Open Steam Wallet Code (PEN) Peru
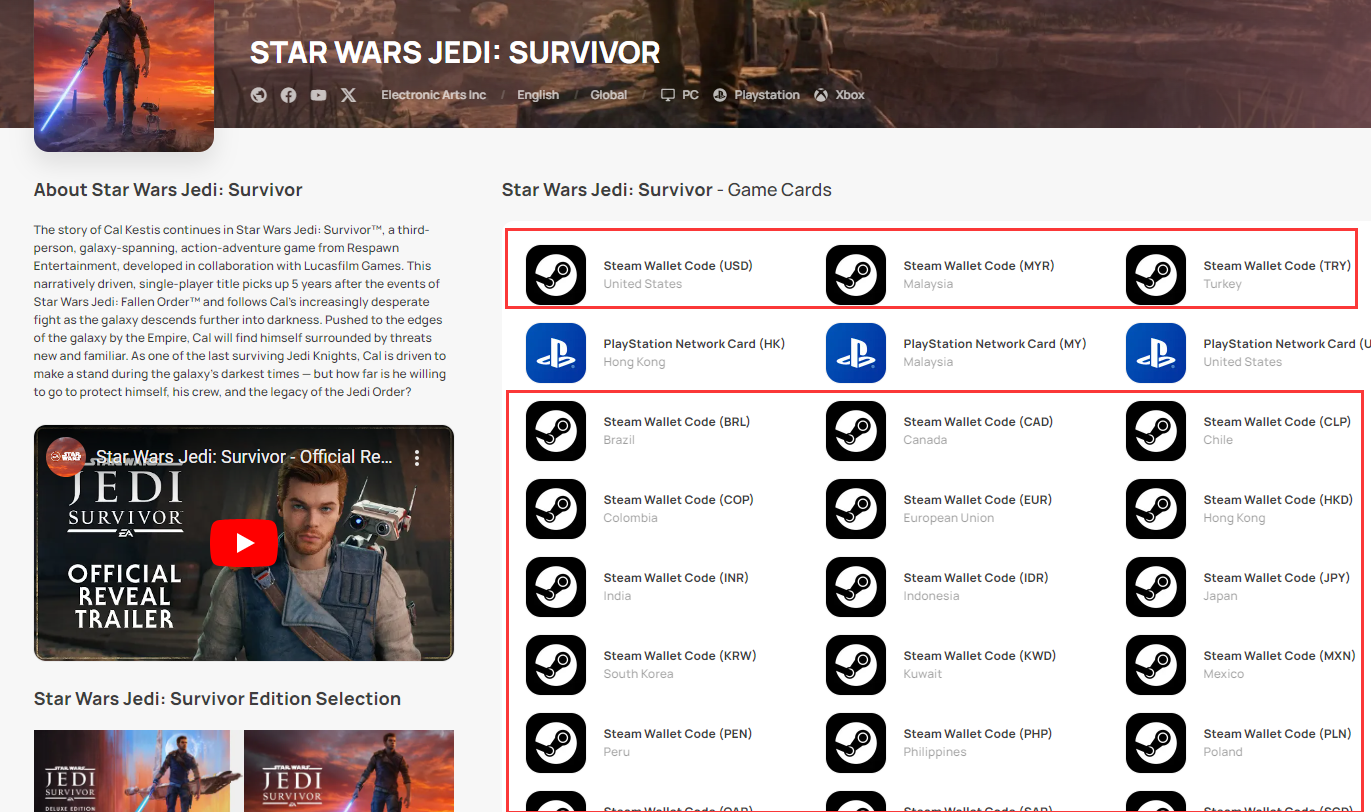Viewport: 1371px width, 812px height. click(639, 743)
